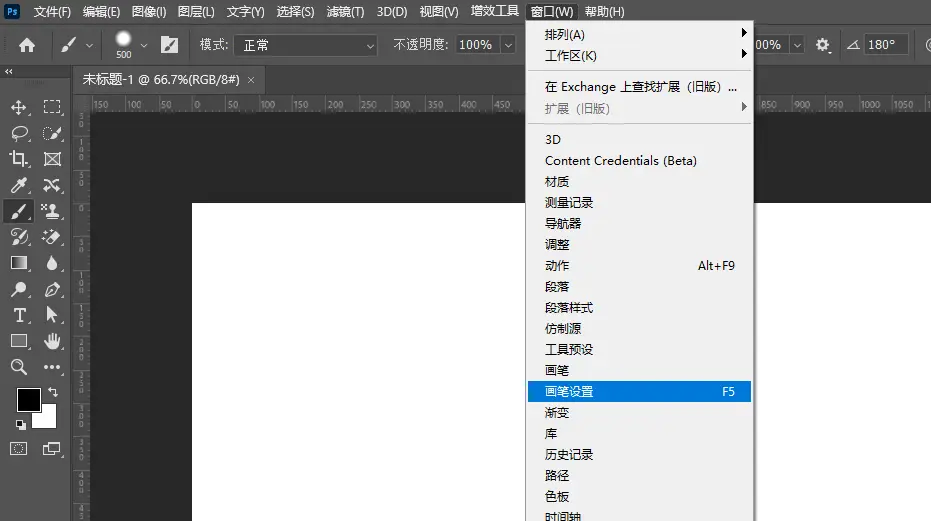
Task: Expand the 排列(A) submenu
Action: 639,34
